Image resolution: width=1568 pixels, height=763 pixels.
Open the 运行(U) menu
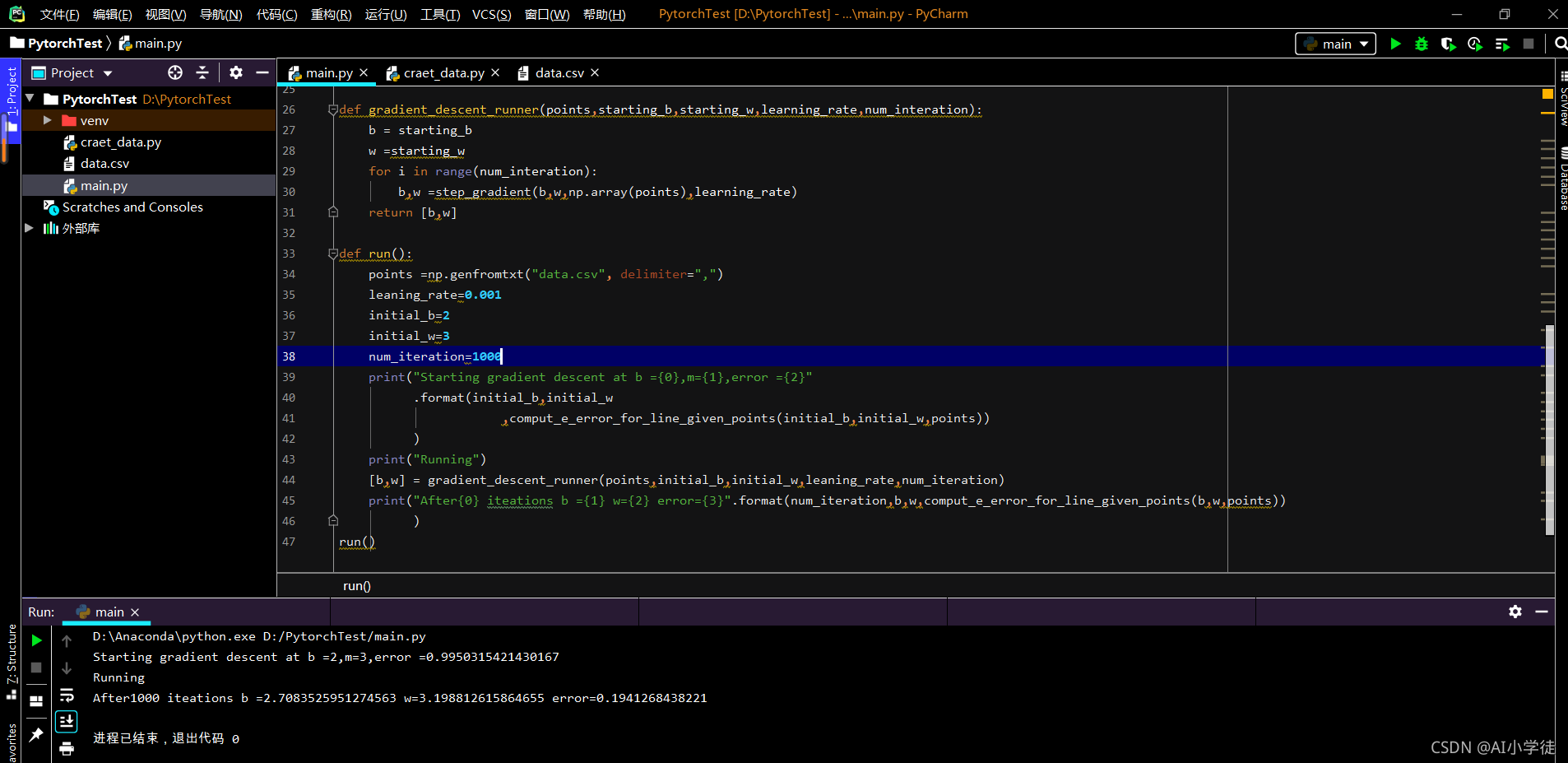386,14
